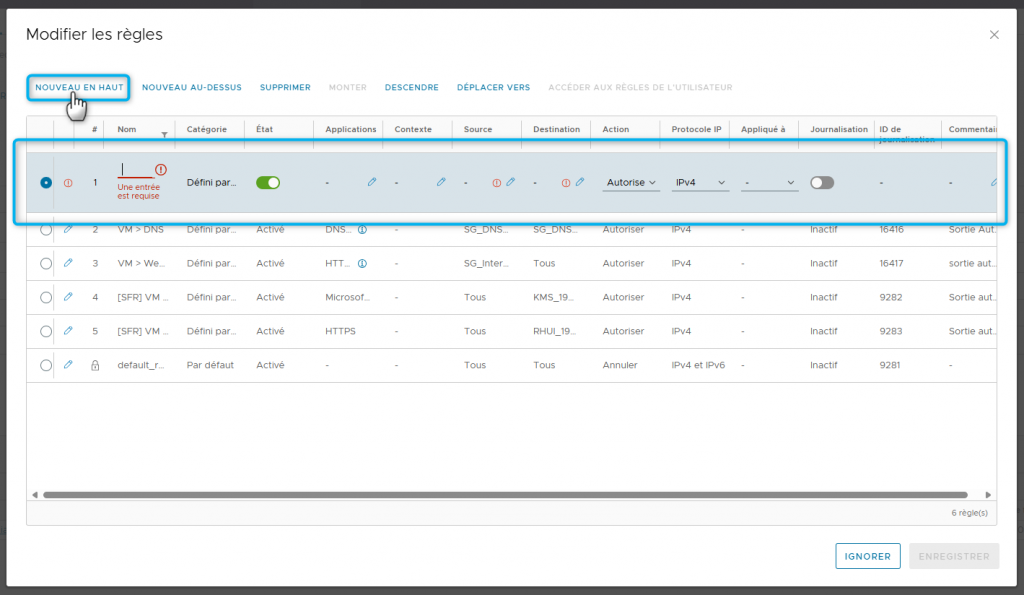Click the filter icon in Nom column header
This screenshot has width=1024, height=595.
coord(164,134)
